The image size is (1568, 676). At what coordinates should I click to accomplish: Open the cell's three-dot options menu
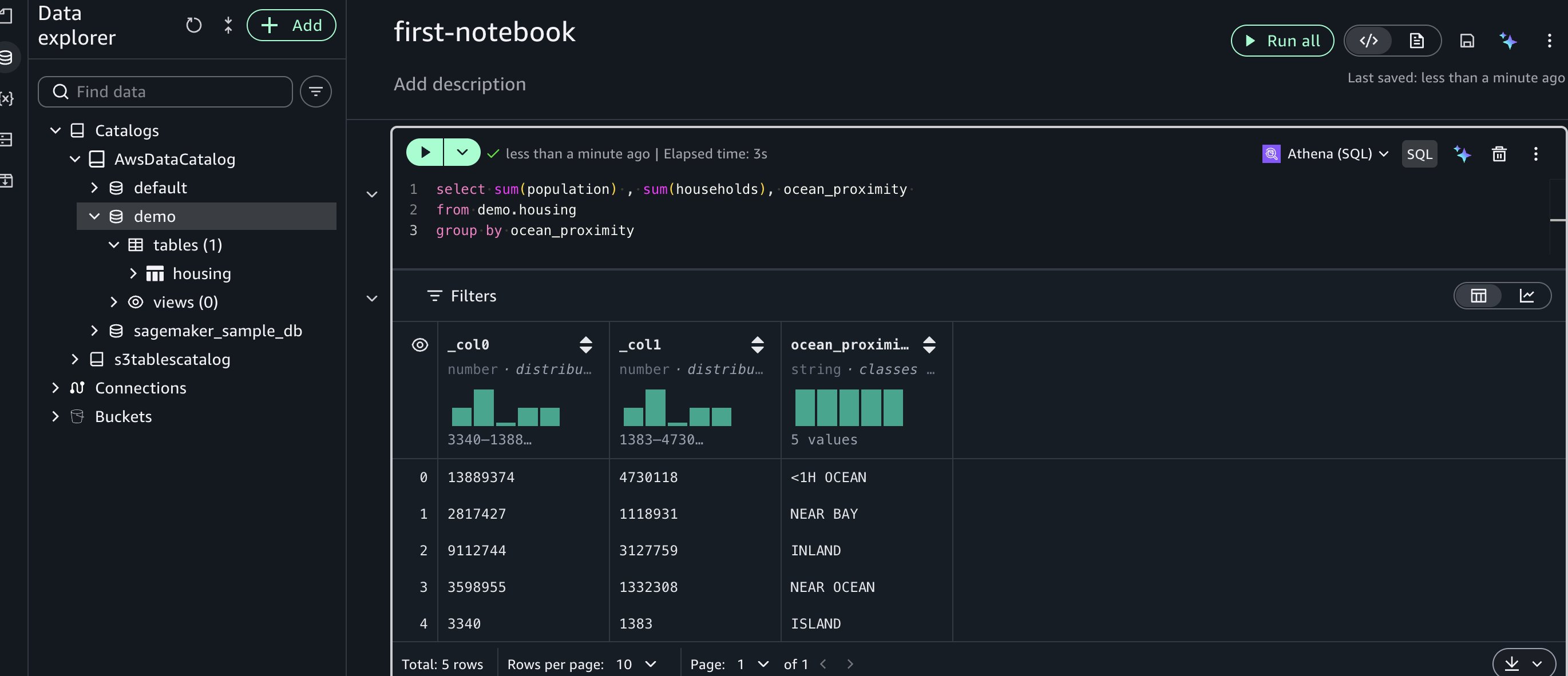[1536, 154]
